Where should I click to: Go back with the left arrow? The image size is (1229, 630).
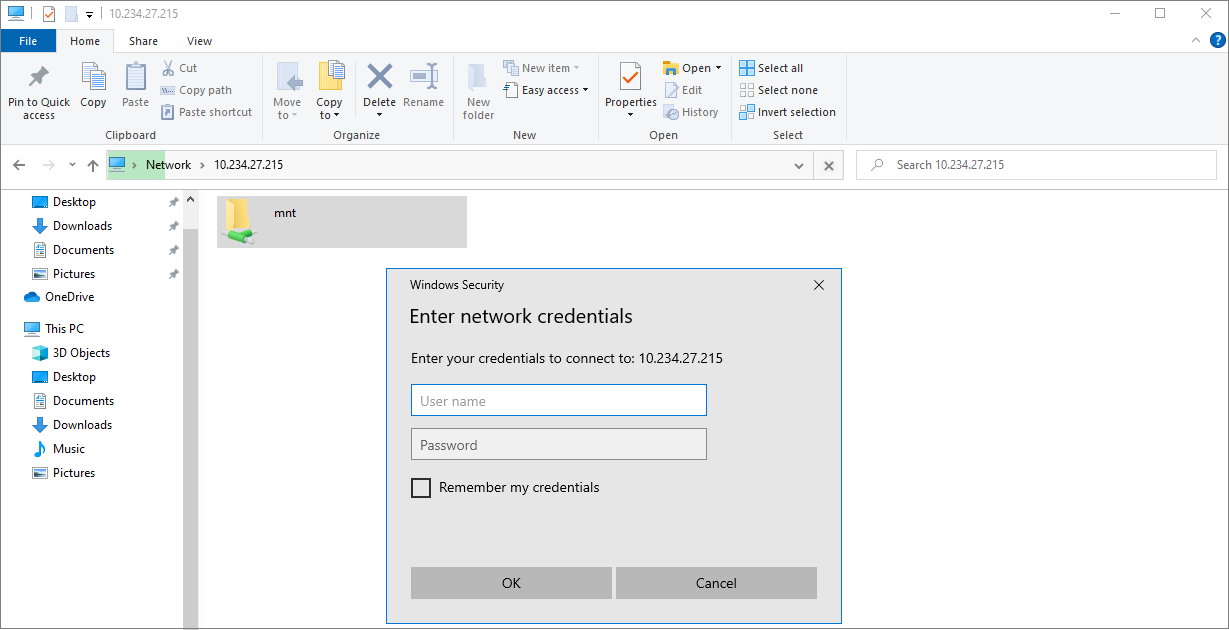click(x=19, y=165)
